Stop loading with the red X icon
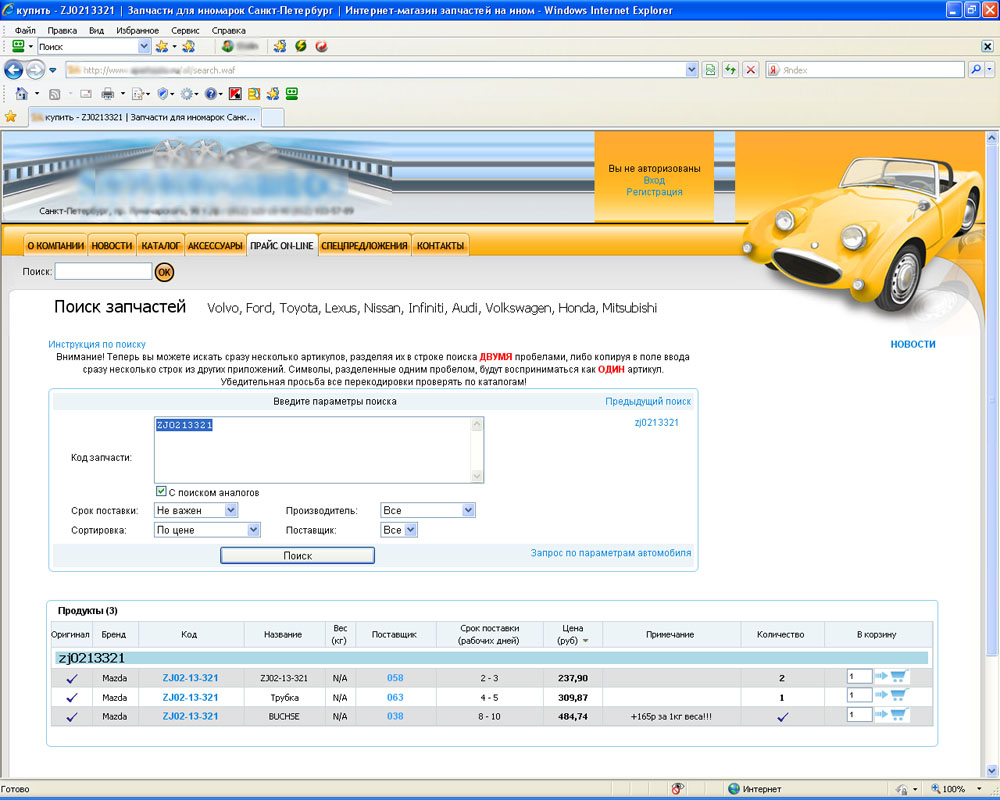Viewport: 1000px width, 800px height. tap(751, 70)
